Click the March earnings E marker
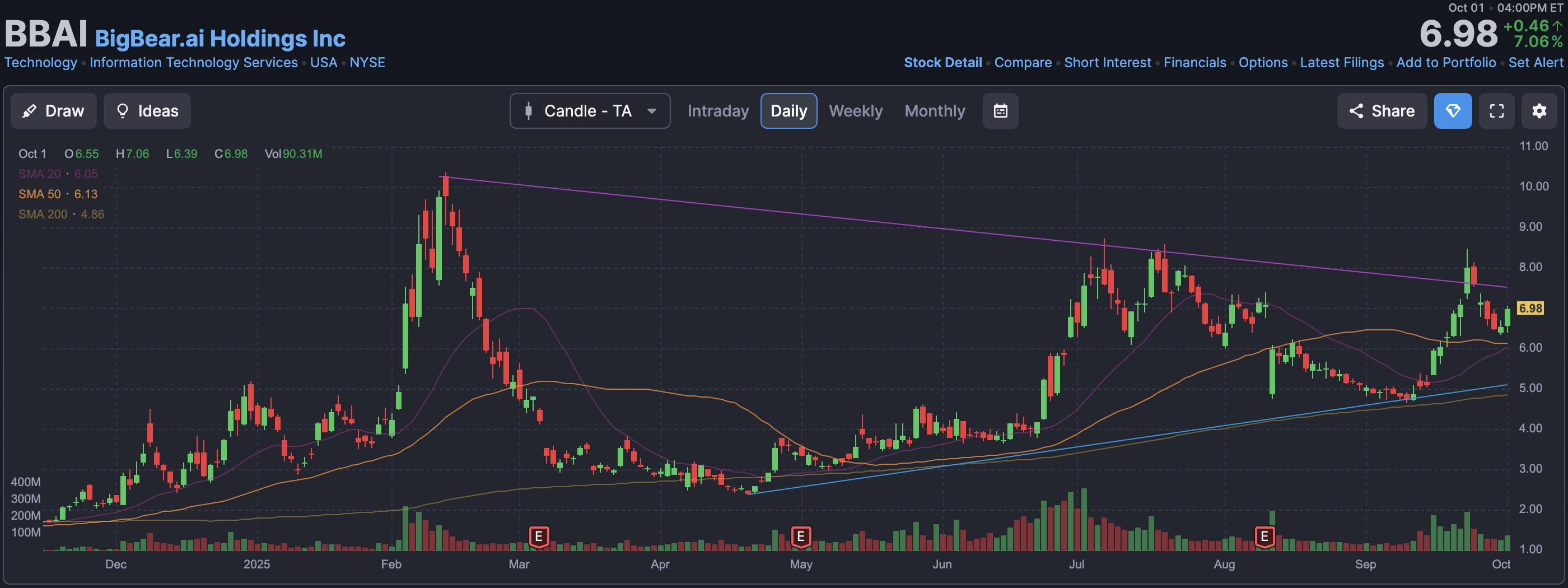The image size is (1568, 588). 539,537
